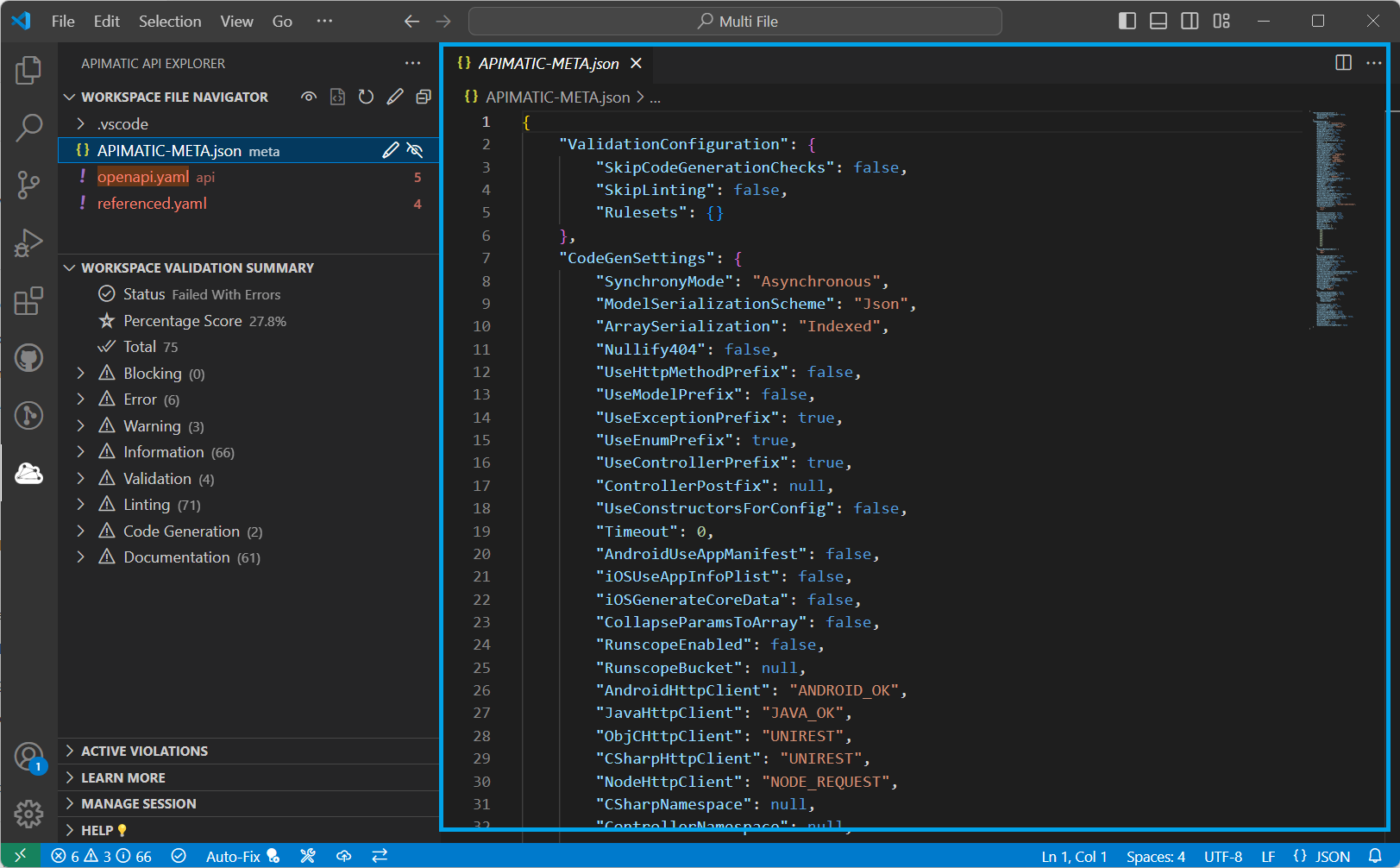Click the transform arrows icon in status bar
Image resolution: width=1400 pixels, height=868 pixels.
pos(380,856)
